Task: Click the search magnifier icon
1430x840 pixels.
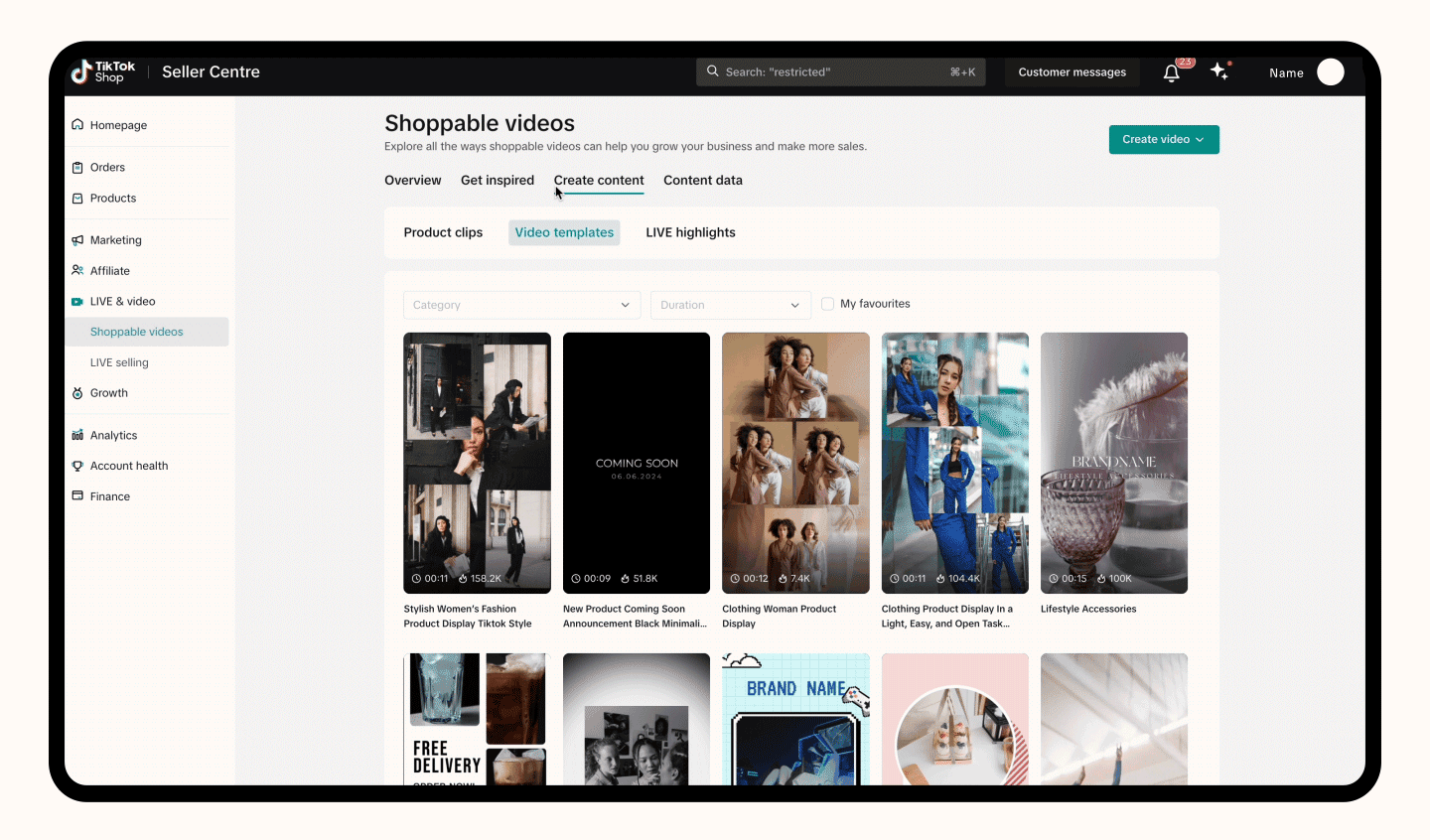Action: (712, 71)
